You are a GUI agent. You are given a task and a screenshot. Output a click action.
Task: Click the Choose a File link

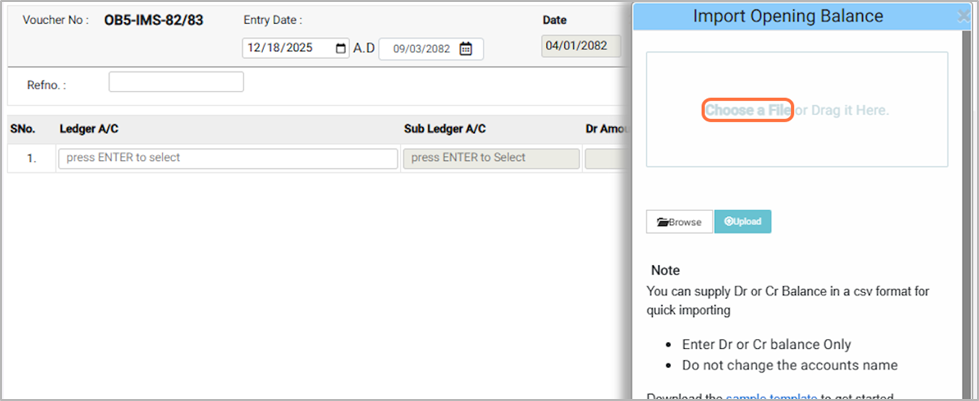pos(748,110)
